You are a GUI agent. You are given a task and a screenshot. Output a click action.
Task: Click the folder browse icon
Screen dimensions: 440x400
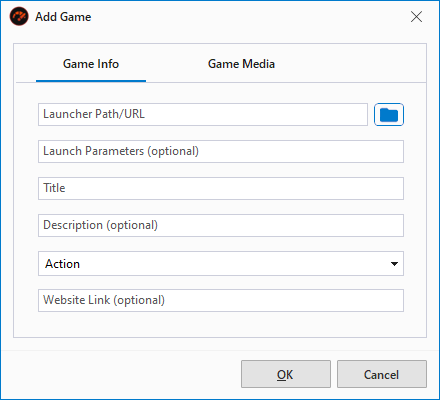pos(389,115)
